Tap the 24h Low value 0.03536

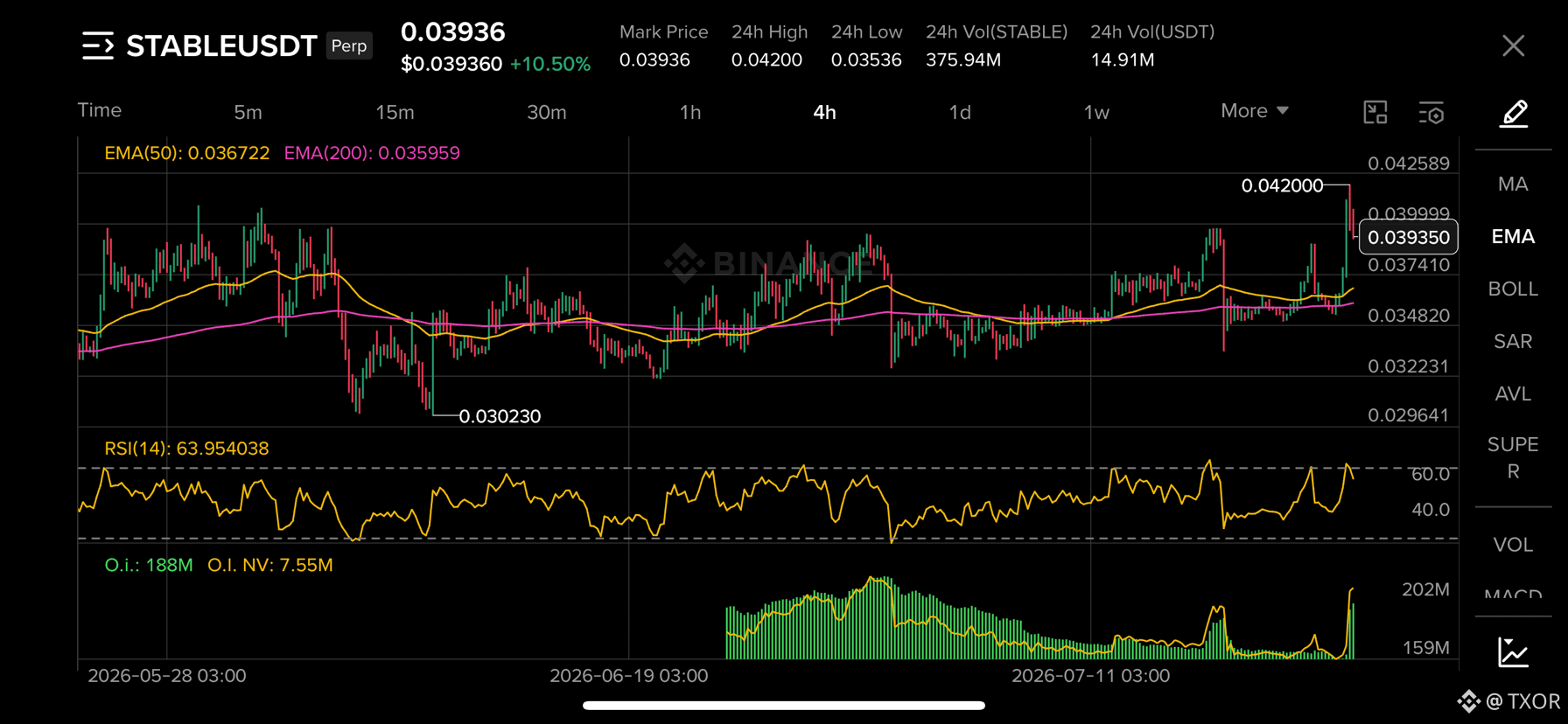click(866, 60)
